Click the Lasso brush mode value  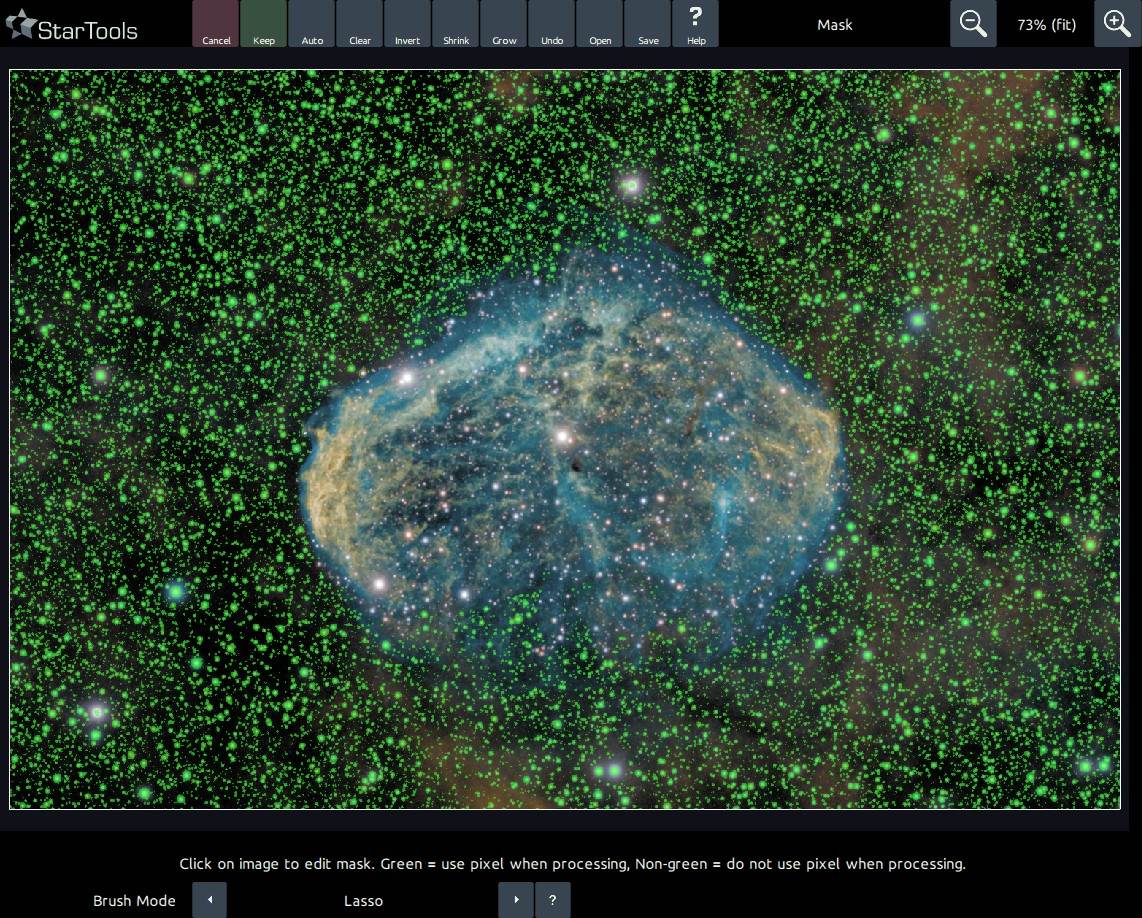(363, 901)
